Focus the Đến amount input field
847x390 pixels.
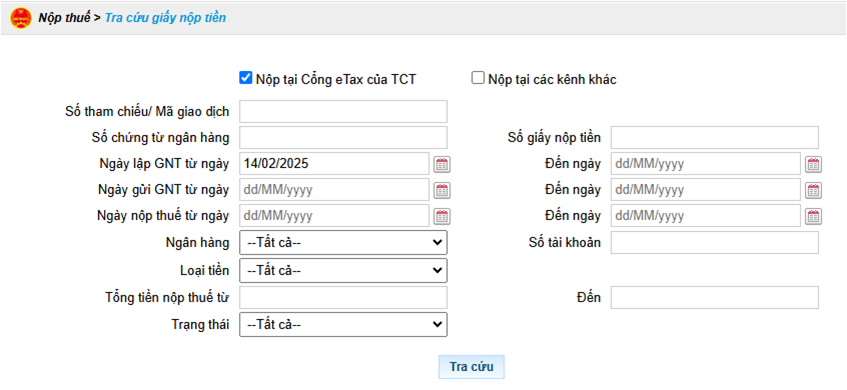(x=715, y=298)
